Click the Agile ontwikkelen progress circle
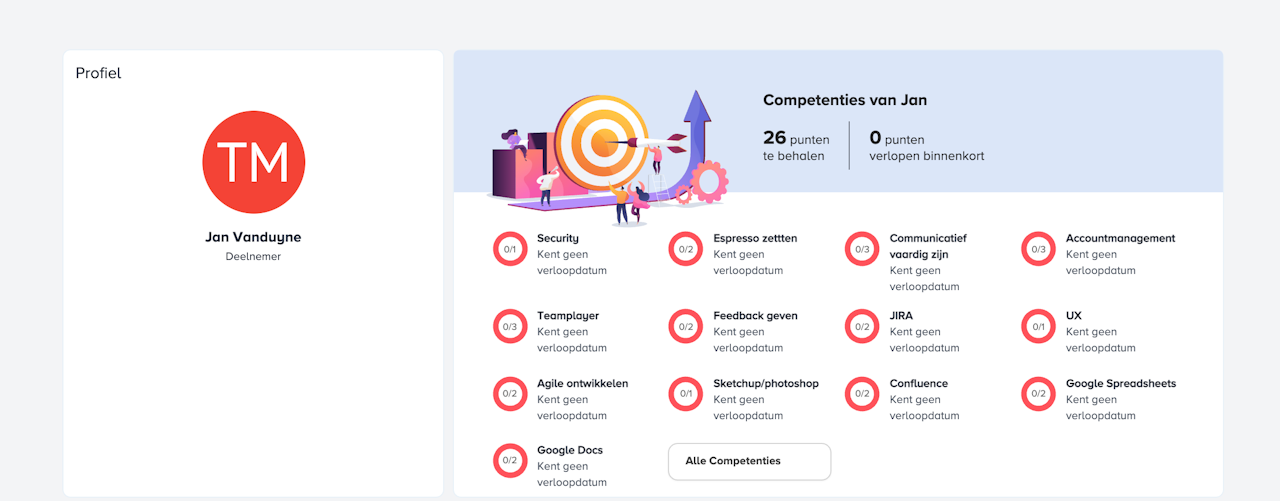The image size is (1280, 501). point(510,394)
